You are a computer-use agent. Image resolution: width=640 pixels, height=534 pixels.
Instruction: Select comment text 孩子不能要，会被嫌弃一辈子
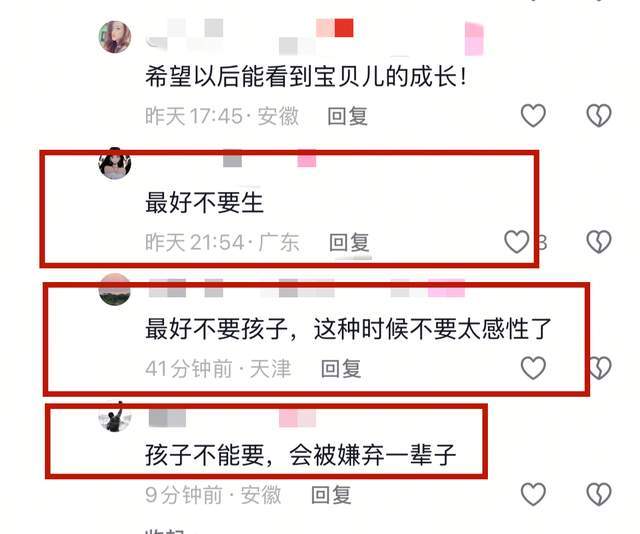(300, 455)
